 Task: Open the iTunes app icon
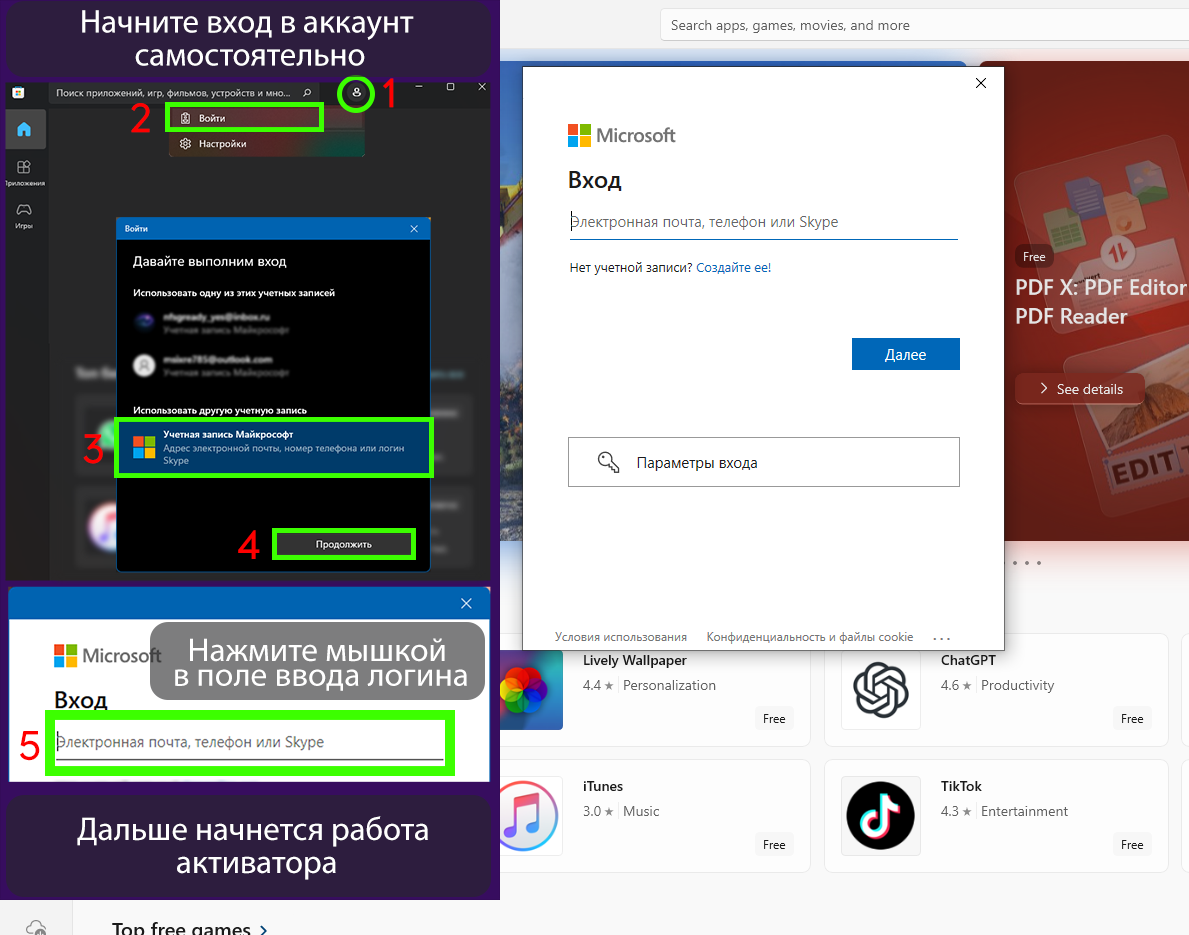tap(532, 816)
